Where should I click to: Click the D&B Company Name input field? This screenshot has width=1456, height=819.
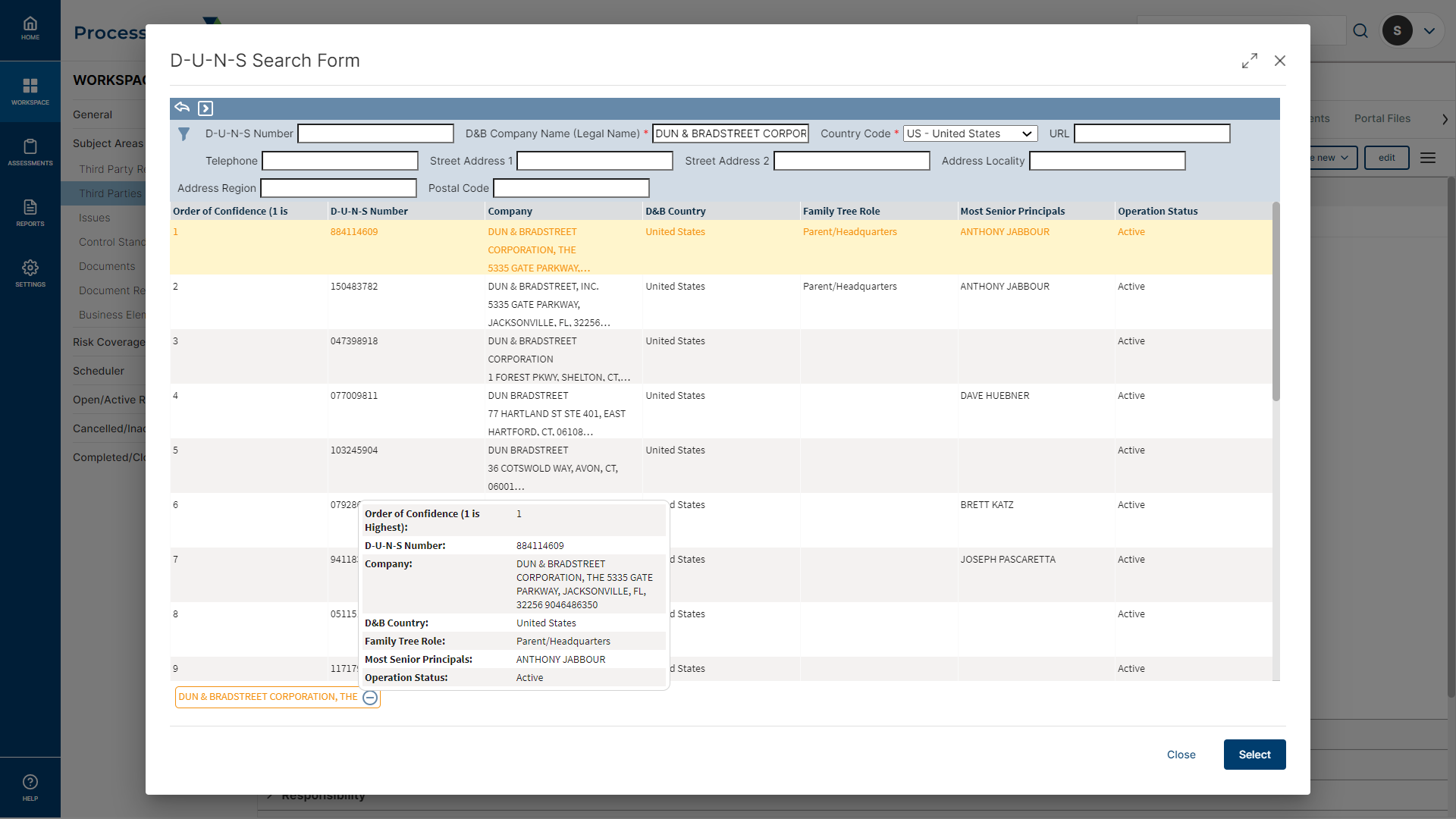730,133
